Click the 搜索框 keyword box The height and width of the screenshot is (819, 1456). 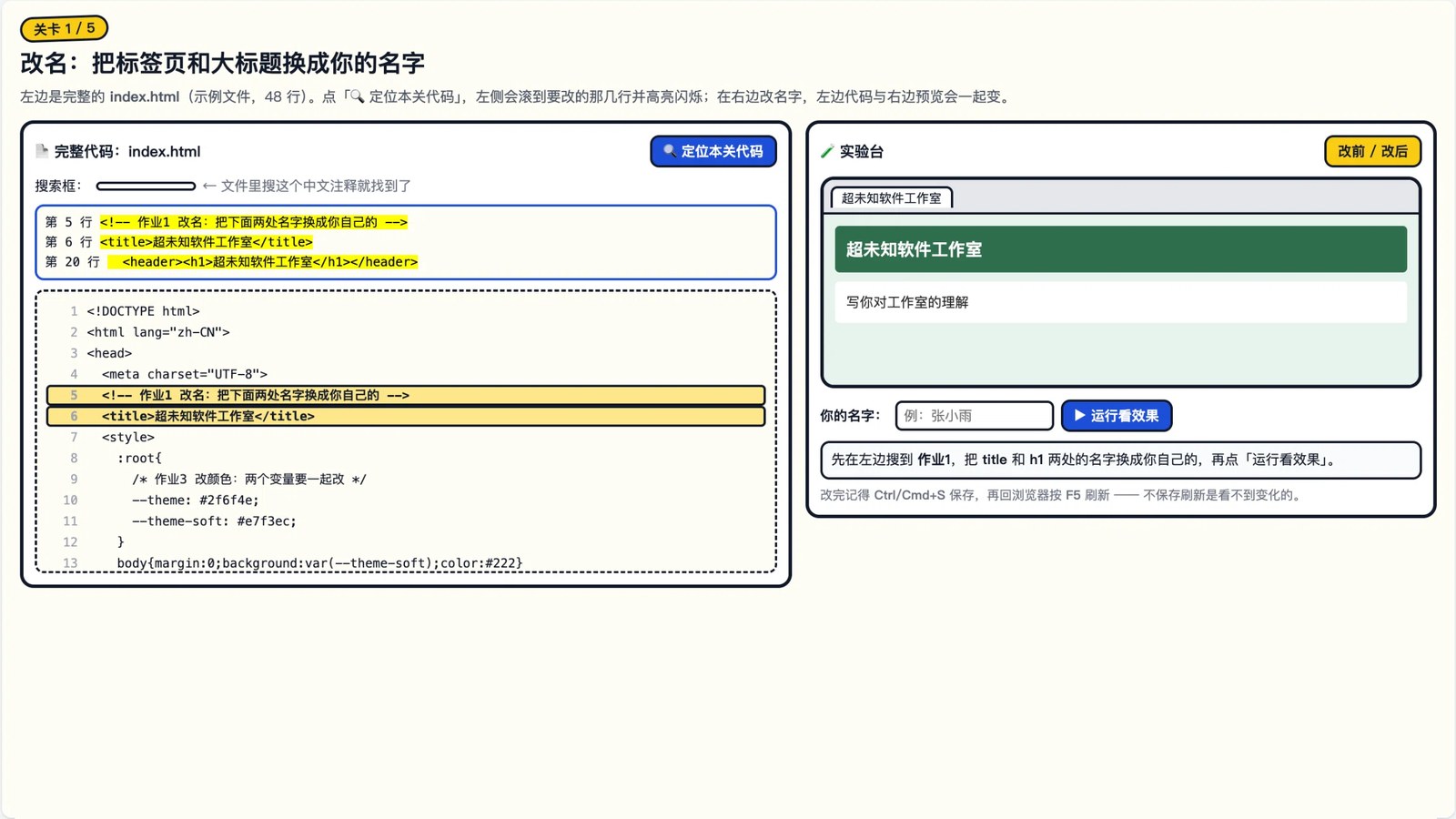146,186
